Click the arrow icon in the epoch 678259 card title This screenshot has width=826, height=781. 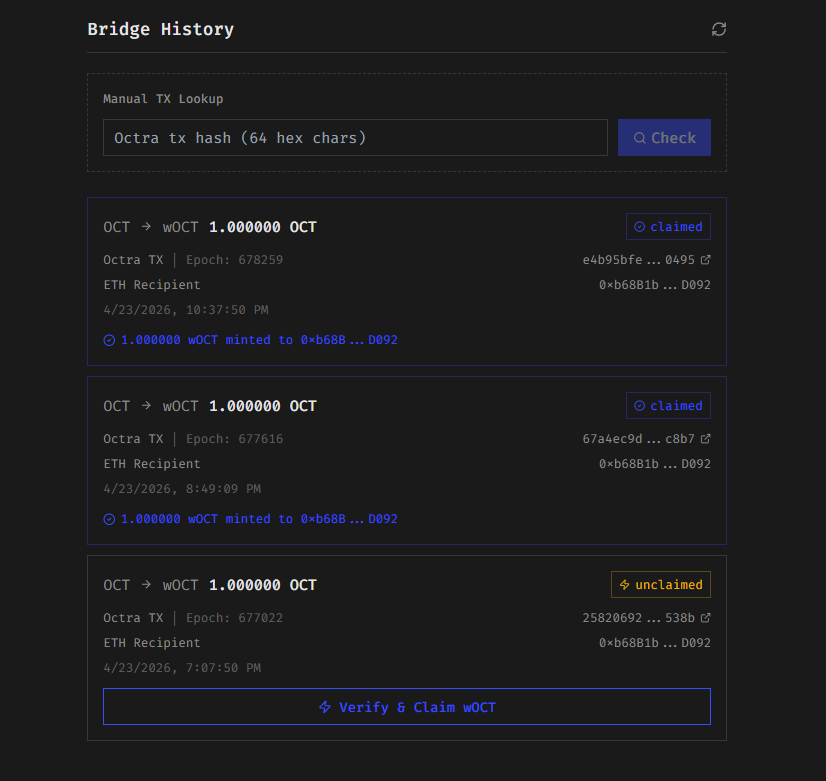pos(146,226)
